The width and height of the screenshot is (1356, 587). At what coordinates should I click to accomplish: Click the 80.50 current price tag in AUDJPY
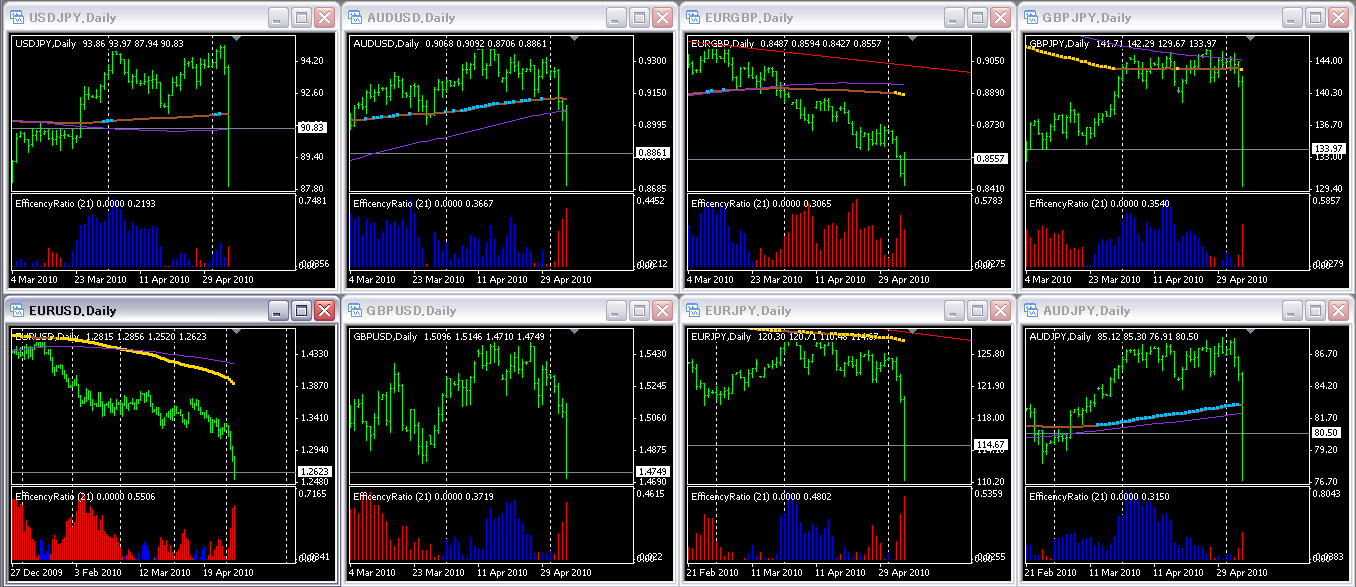point(1325,432)
